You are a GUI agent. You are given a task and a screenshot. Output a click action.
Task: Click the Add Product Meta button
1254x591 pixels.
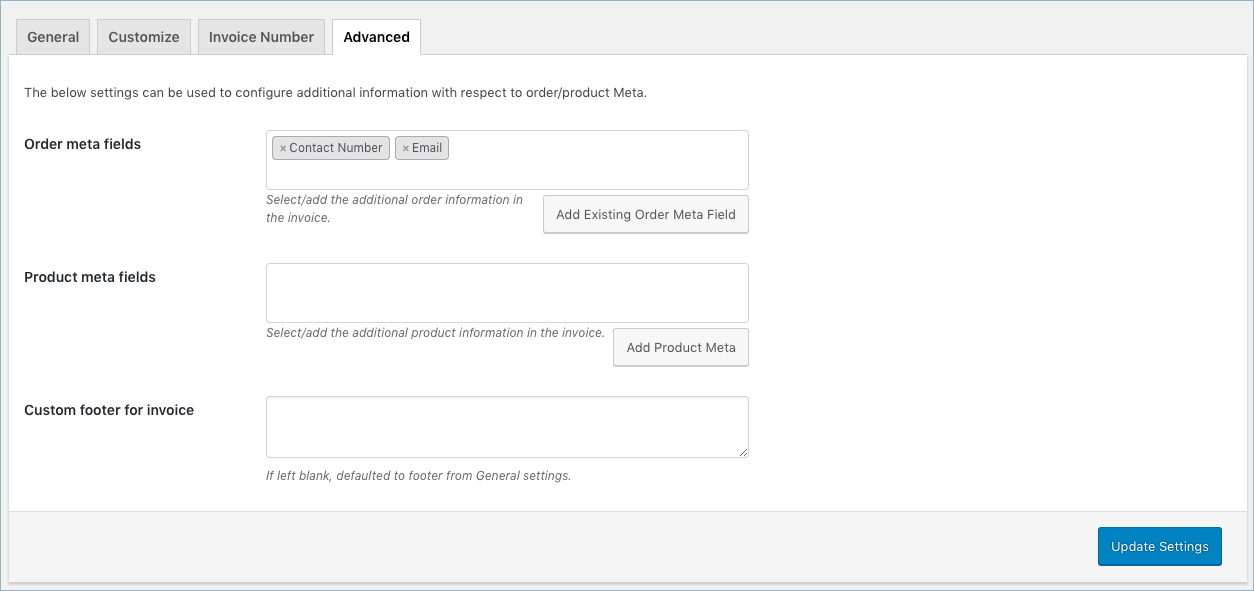coord(681,347)
